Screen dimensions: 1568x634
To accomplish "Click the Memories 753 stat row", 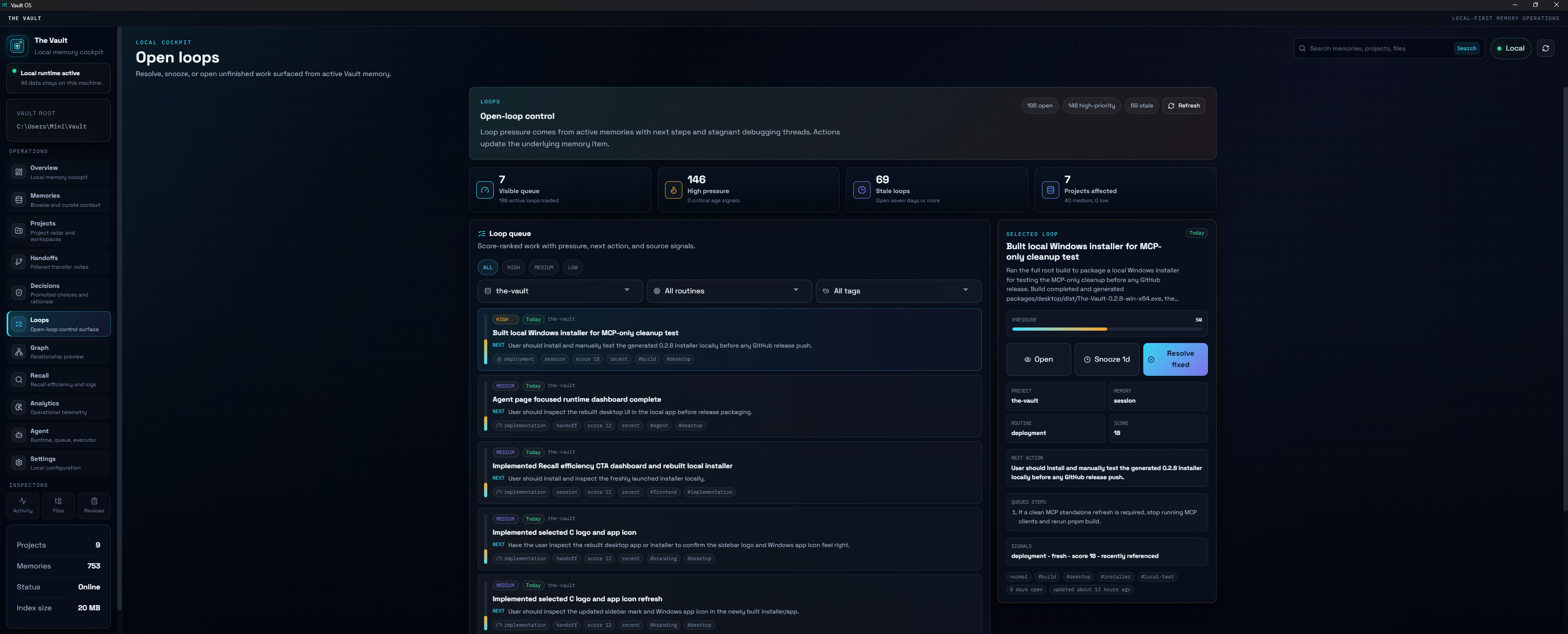I will click(58, 566).
